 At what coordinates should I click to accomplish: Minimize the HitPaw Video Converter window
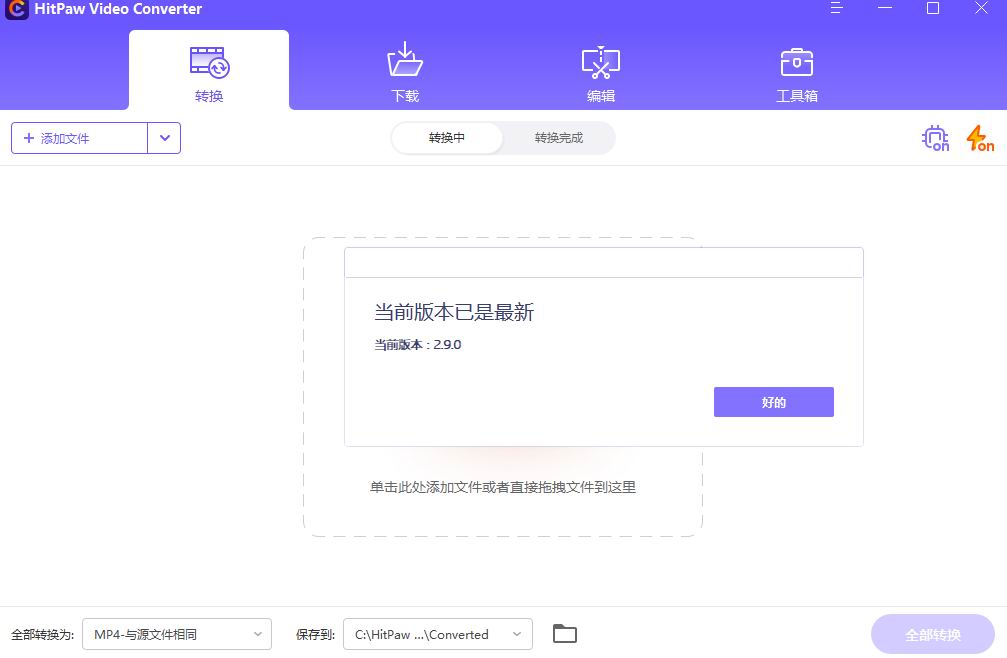[x=885, y=8]
